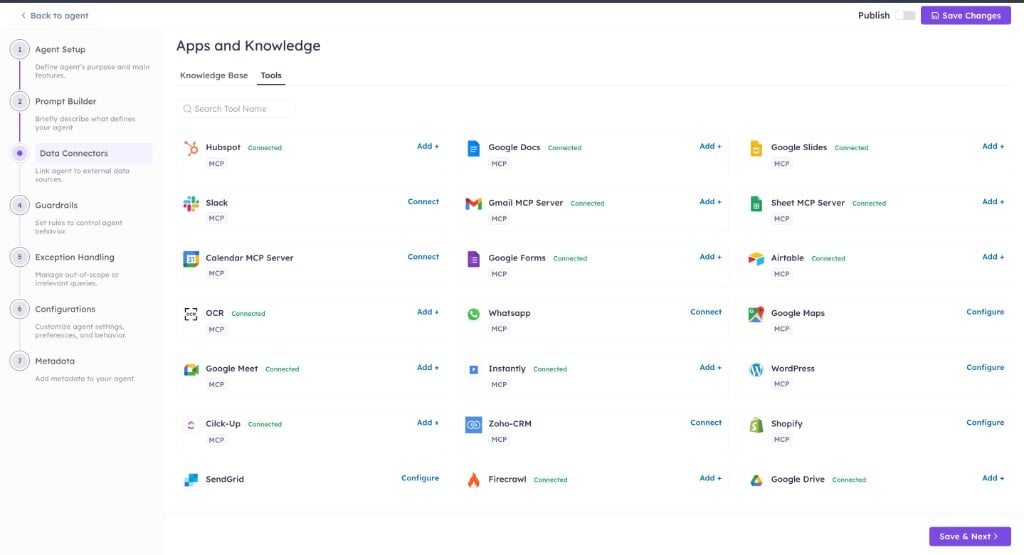
Task: Focus the Search Tool Name field
Action: point(236,109)
